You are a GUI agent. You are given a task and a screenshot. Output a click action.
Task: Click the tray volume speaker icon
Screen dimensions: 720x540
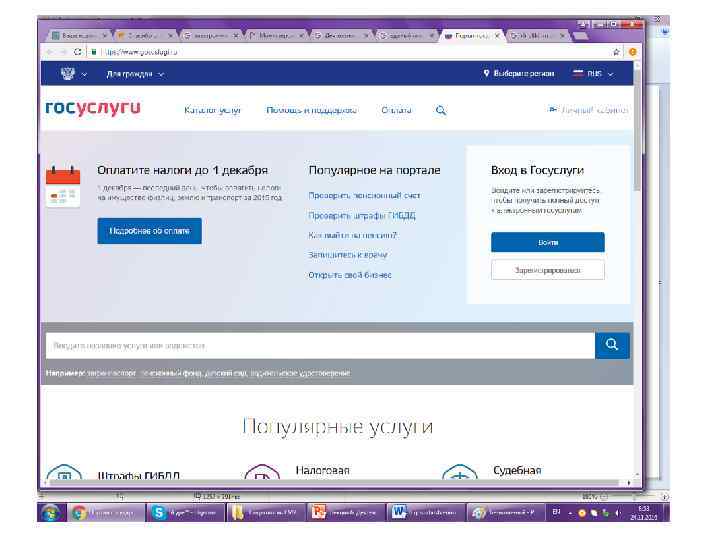(617, 513)
